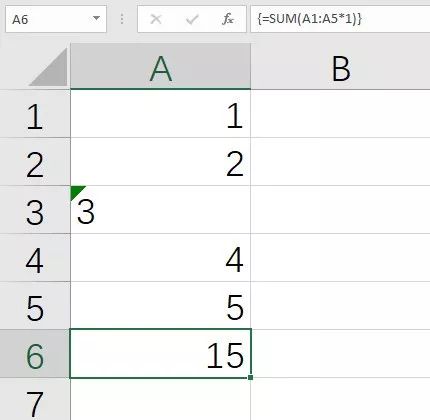Select cell A1 containing 1
Viewport: 430px width, 420px height.
(160, 114)
